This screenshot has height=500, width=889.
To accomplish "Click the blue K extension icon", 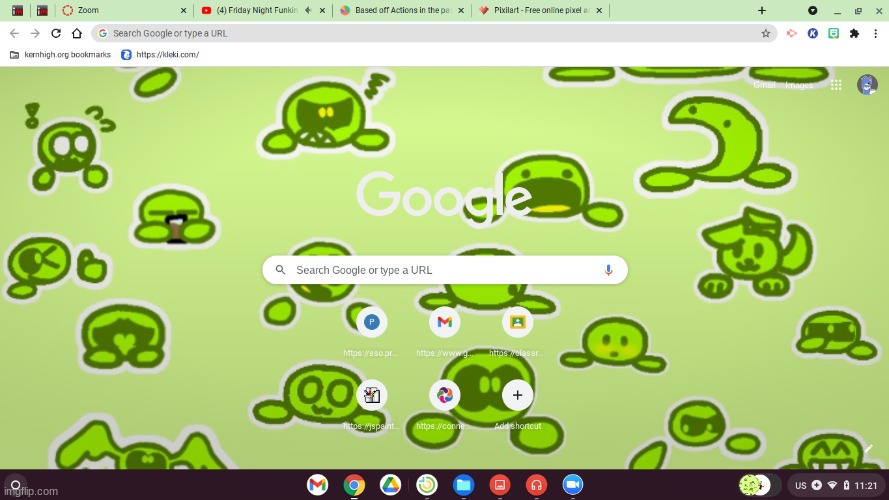I will click(x=812, y=33).
